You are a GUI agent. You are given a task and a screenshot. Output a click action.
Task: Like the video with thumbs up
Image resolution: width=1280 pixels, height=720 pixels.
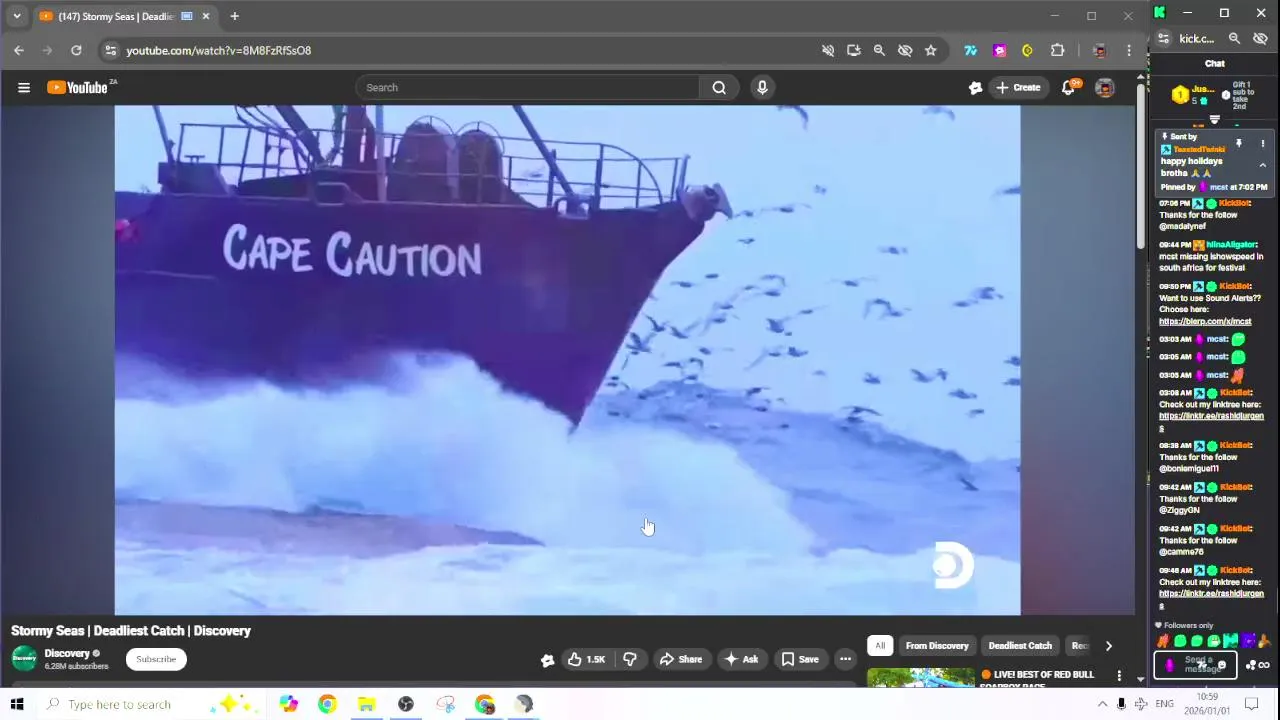(586, 659)
